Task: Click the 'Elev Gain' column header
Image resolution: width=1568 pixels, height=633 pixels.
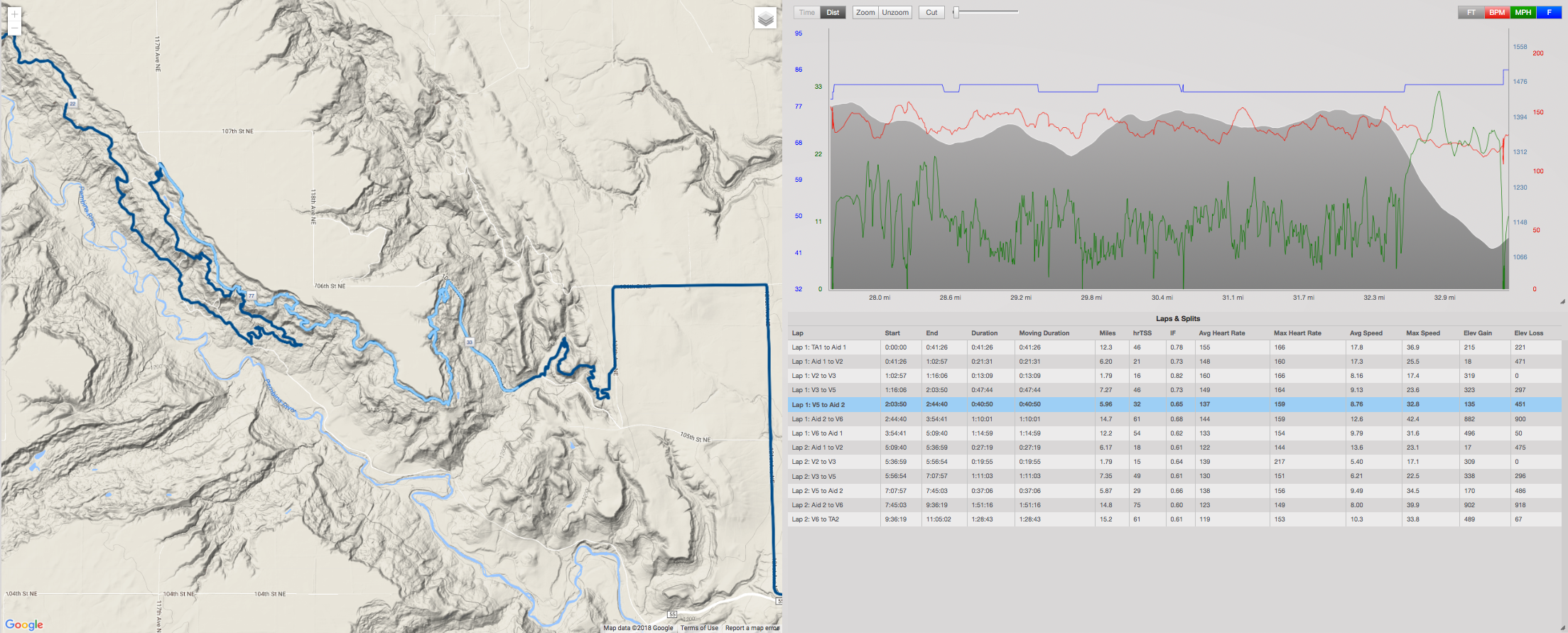Action: point(1478,333)
